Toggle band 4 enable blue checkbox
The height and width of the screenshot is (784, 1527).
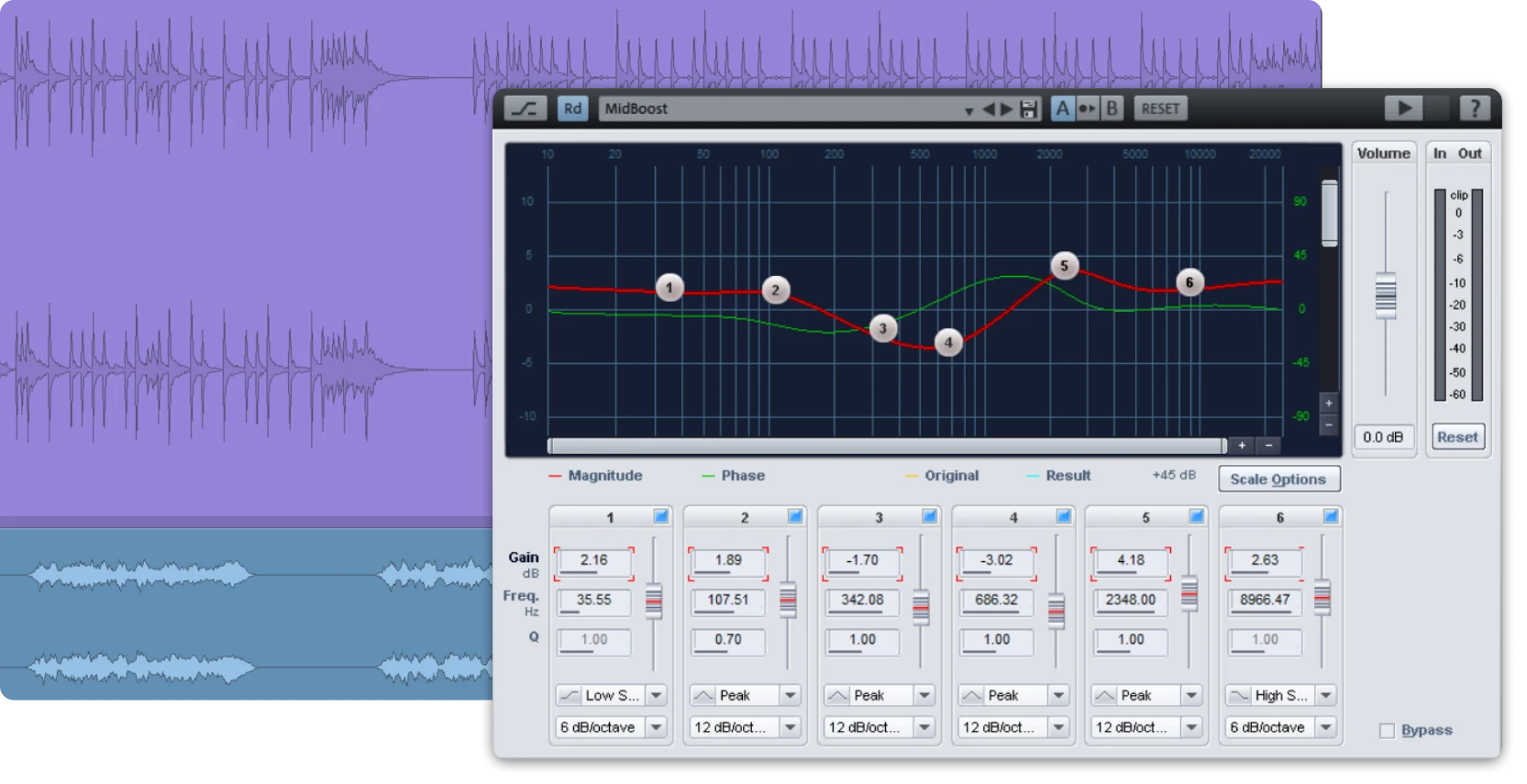pos(1063,517)
